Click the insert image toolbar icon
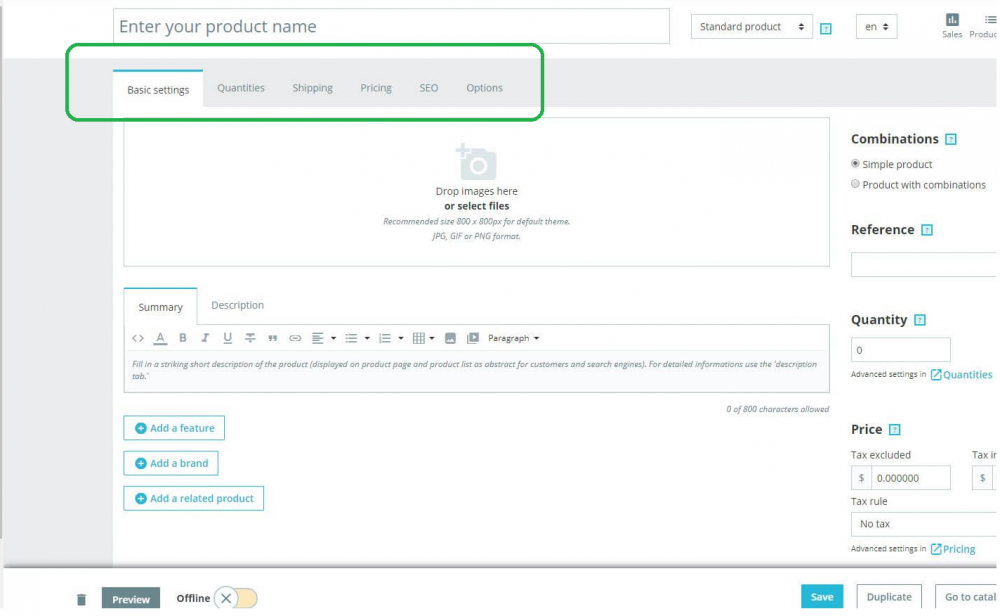The image size is (1000, 616). click(451, 339)
